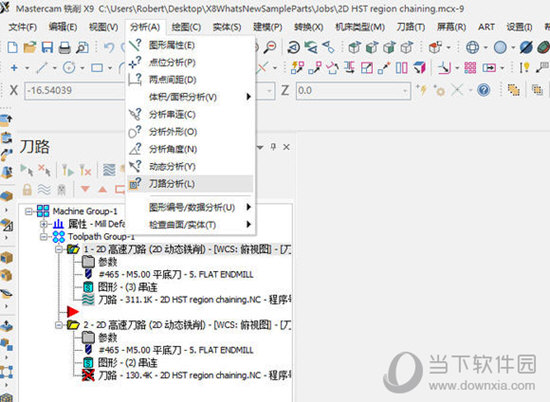This screenshot has width=550, height=402.
Task: Open the 绘图(C) menu
Action: pyautogui.click(x=186, y=27)
